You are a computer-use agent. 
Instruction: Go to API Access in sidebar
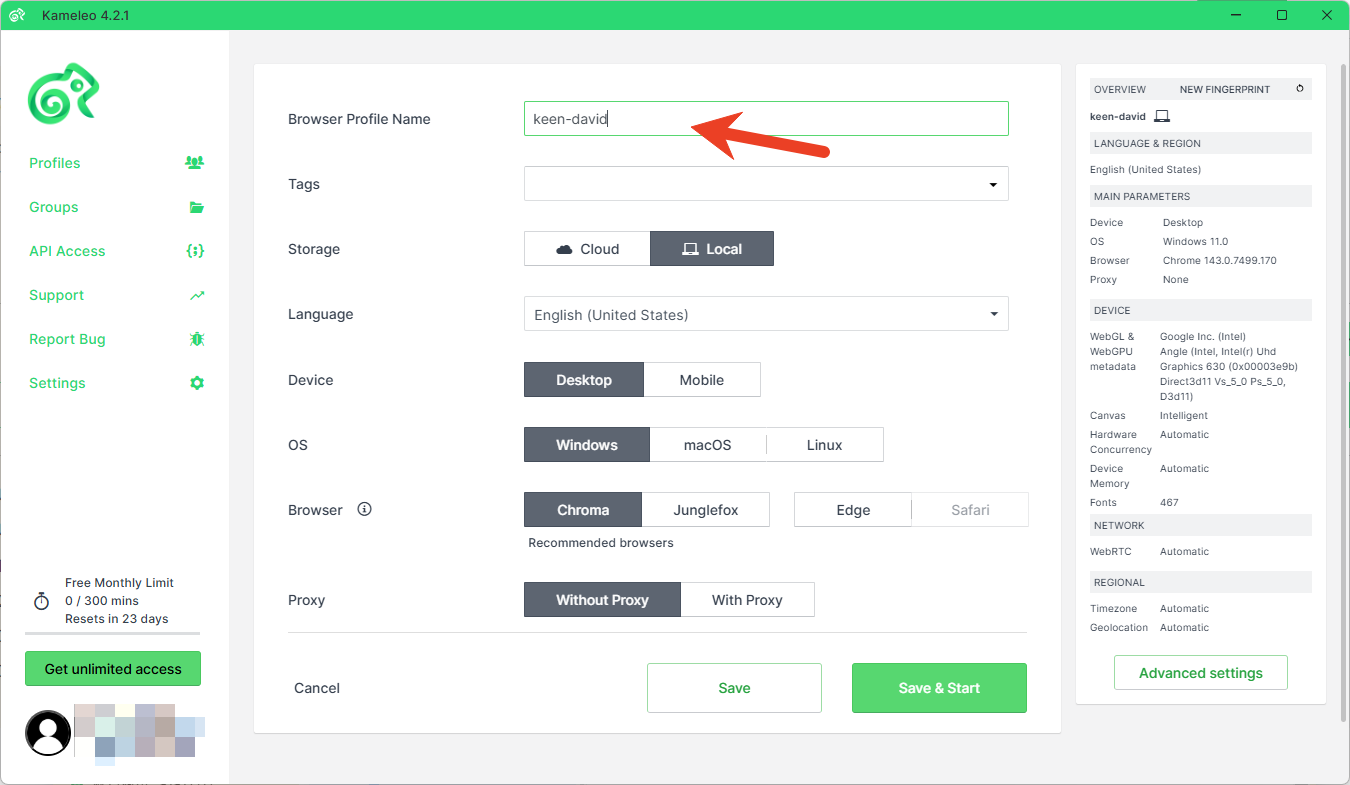coord(67,251)
